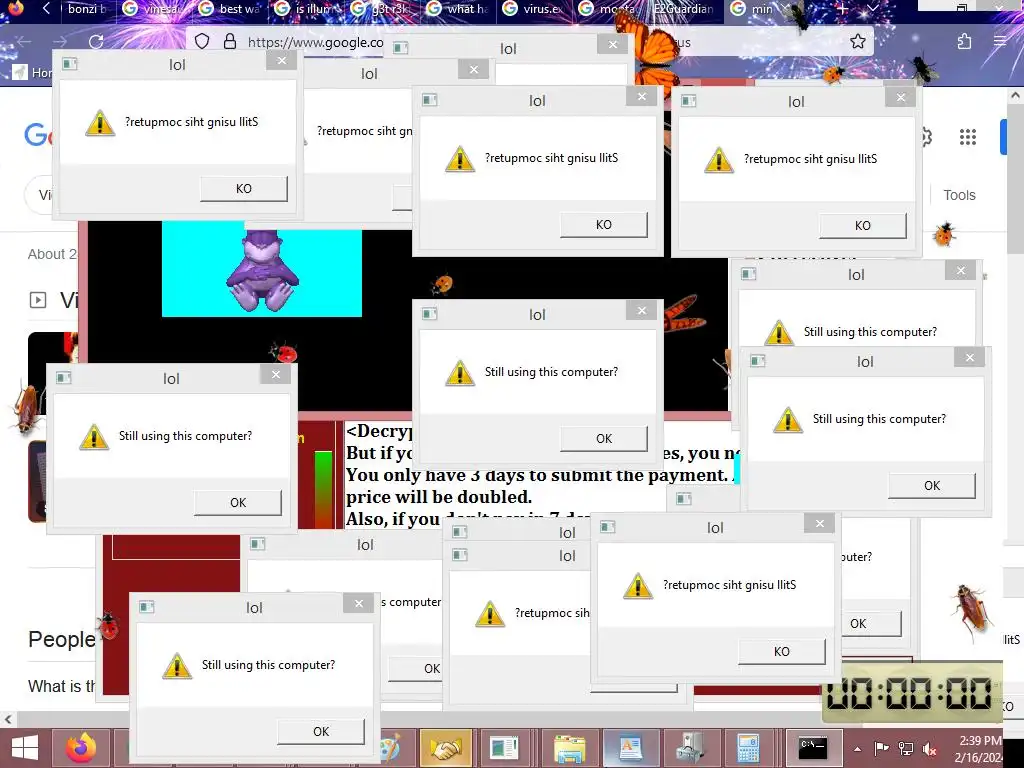Click KO in the dialog beside the countdown timer
The height and width of the screenshot is (768, 1024).
[782, 652]
